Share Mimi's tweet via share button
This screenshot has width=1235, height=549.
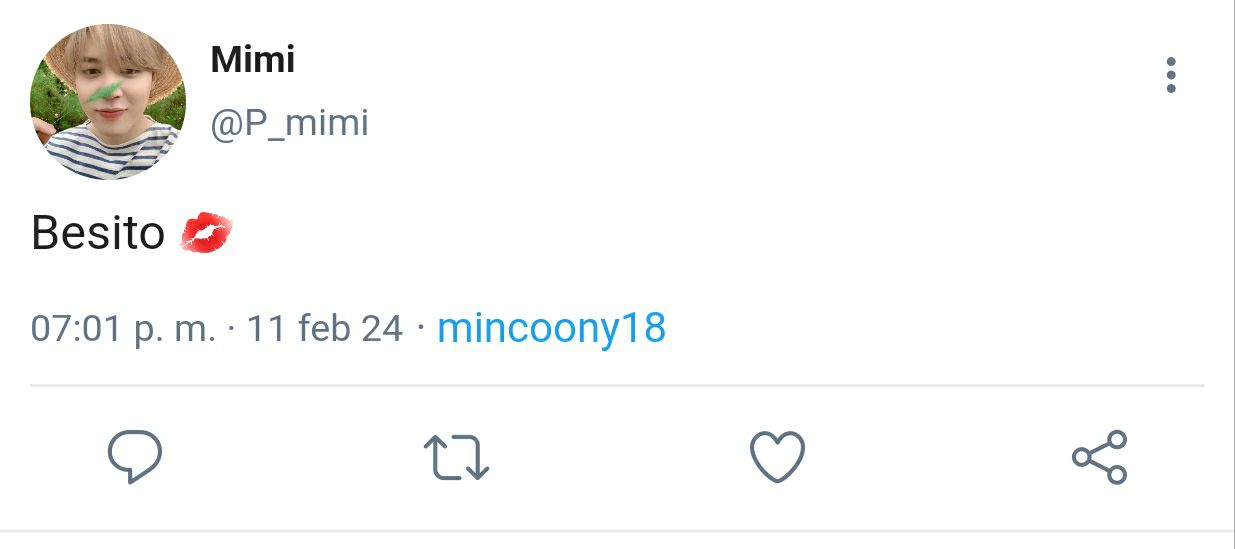pyautogui.click(x=1099, y=458)
